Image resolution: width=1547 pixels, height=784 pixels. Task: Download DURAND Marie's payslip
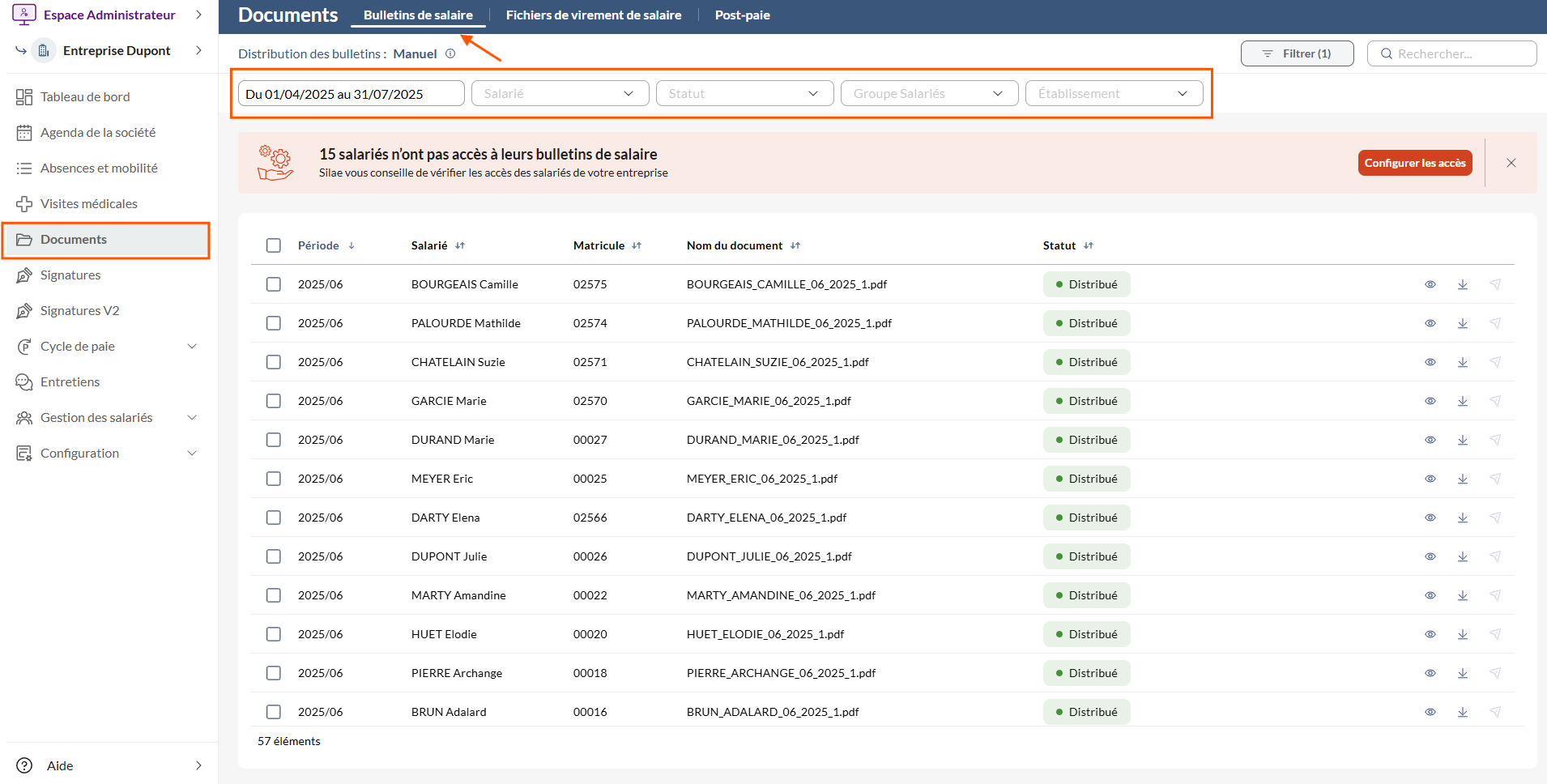pos(1463,440)
